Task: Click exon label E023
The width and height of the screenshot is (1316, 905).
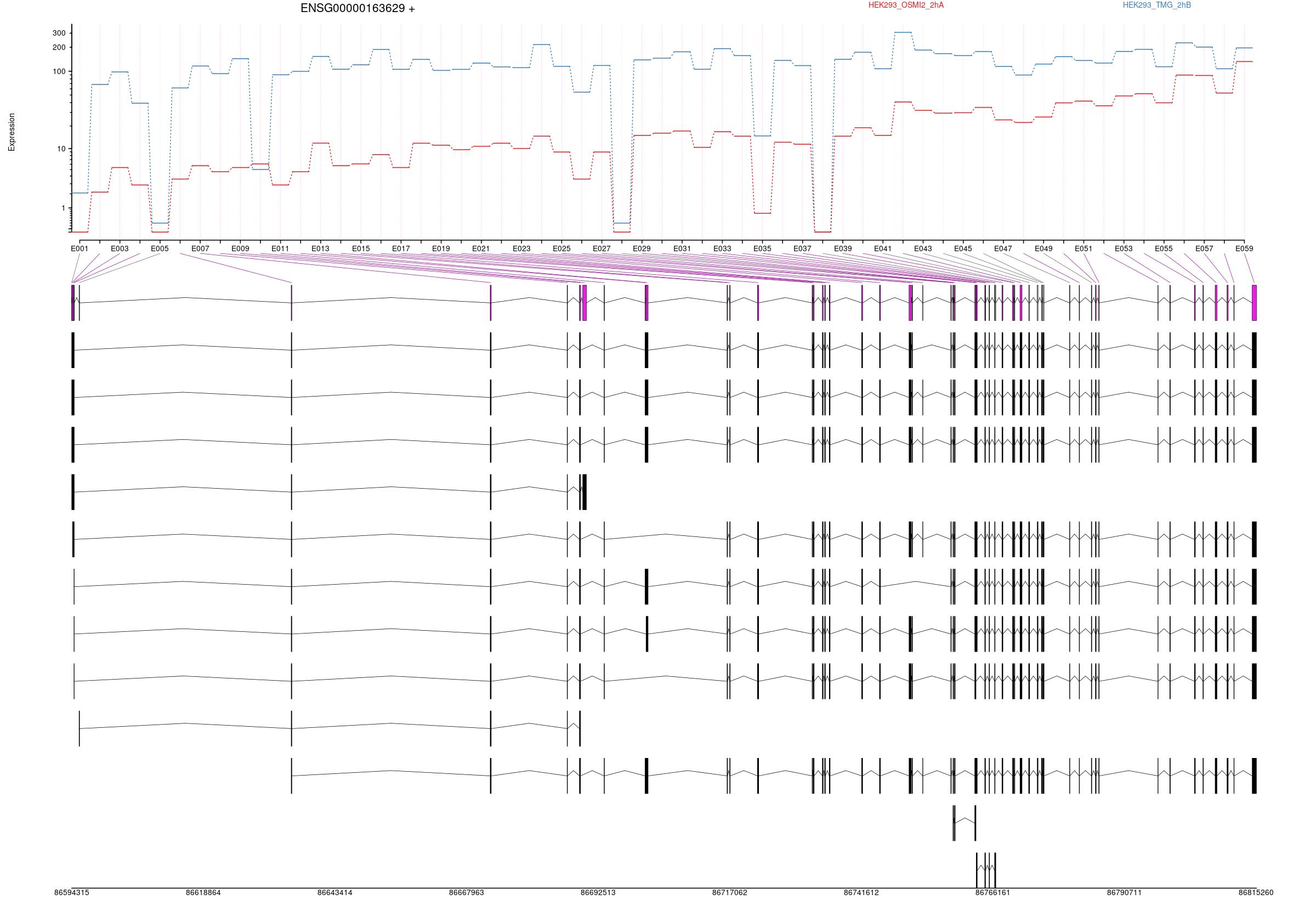Action: (521, 248)
